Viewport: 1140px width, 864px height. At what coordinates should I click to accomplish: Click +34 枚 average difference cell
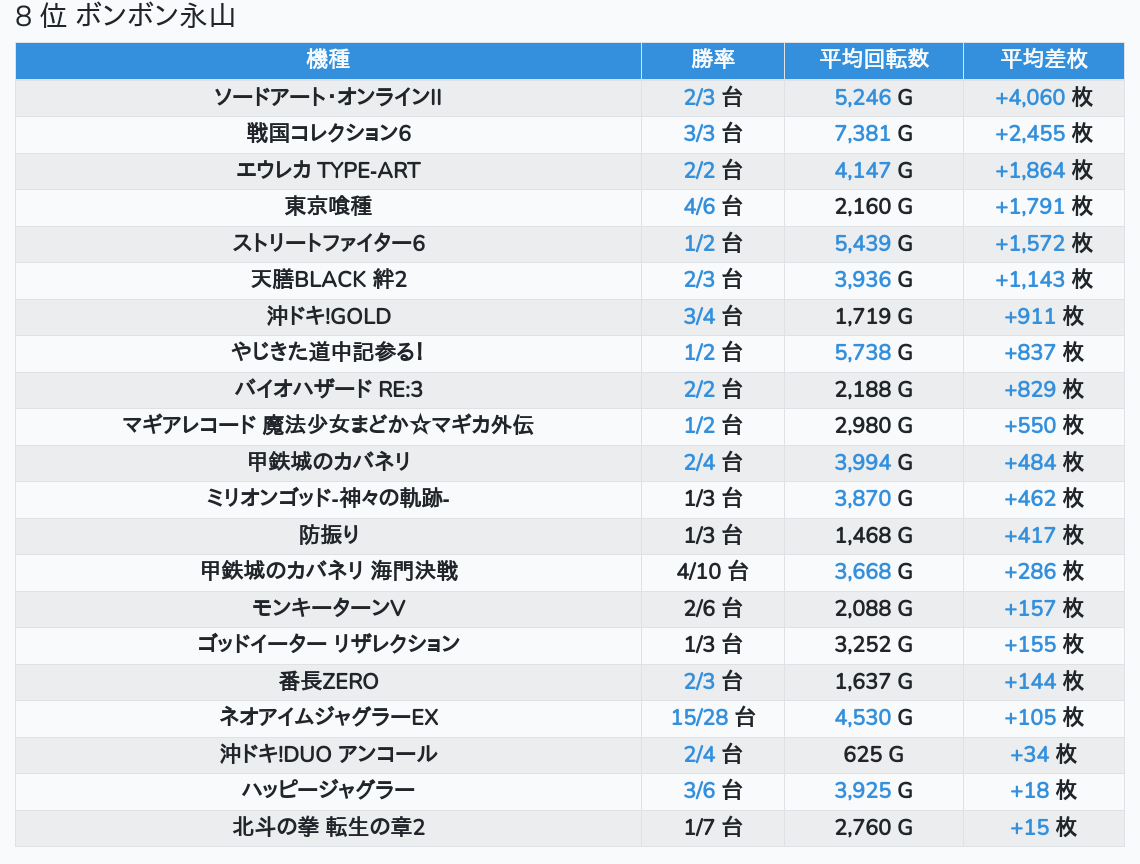(1043, 754)
